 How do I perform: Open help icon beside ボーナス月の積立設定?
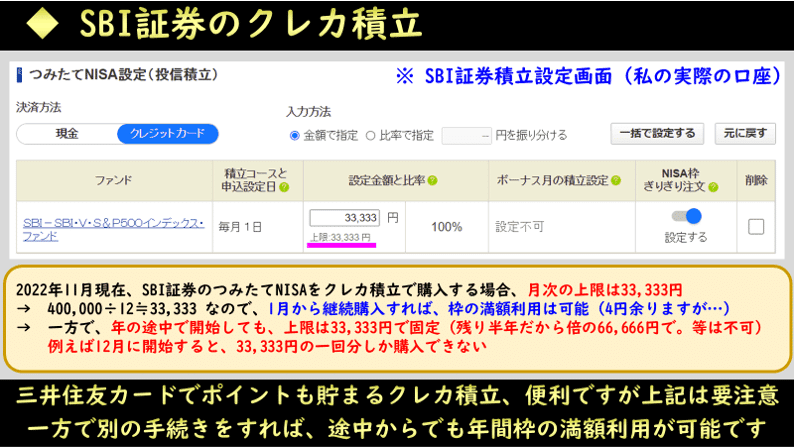coord(616,180)
